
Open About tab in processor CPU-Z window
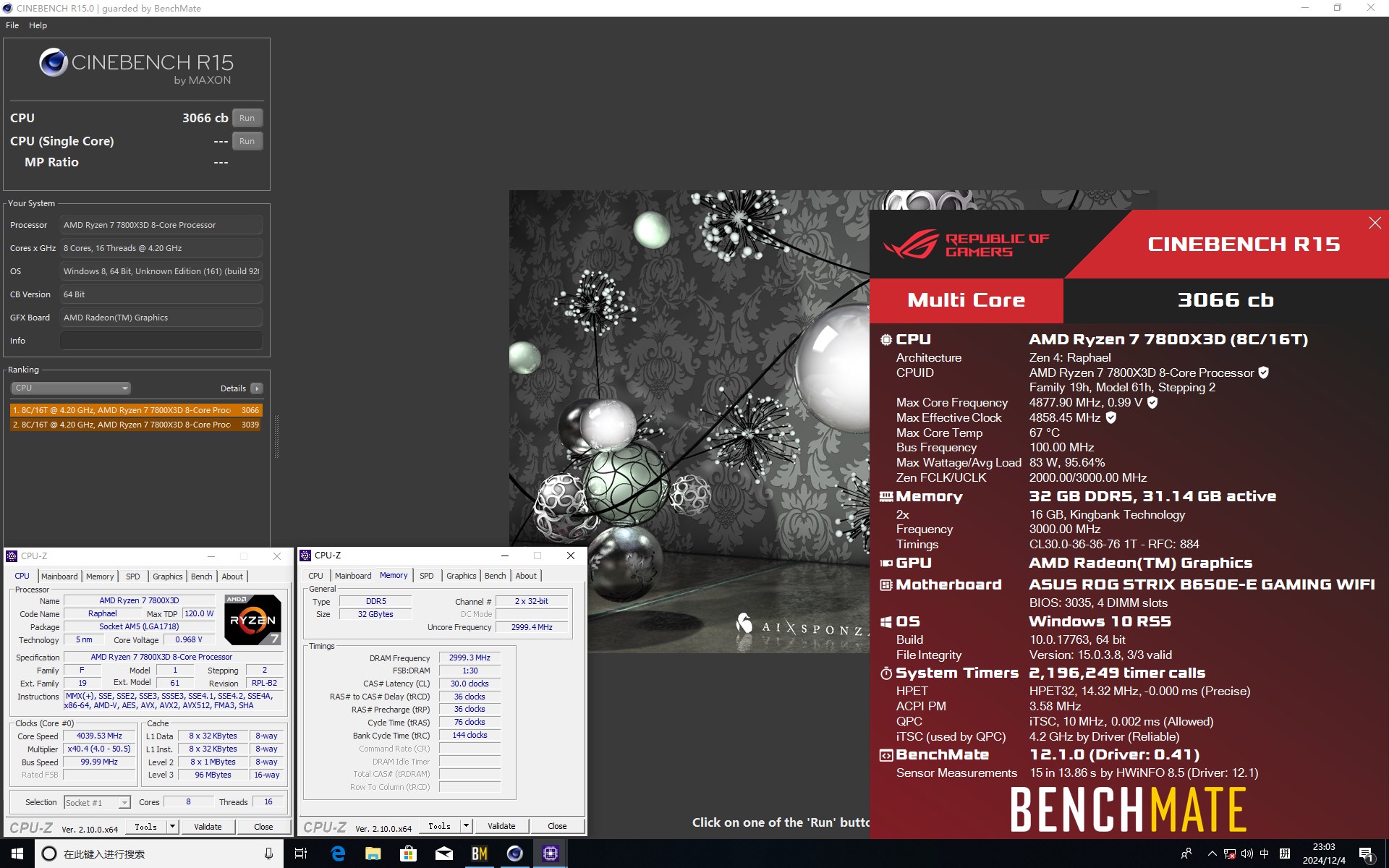point(232,576)
